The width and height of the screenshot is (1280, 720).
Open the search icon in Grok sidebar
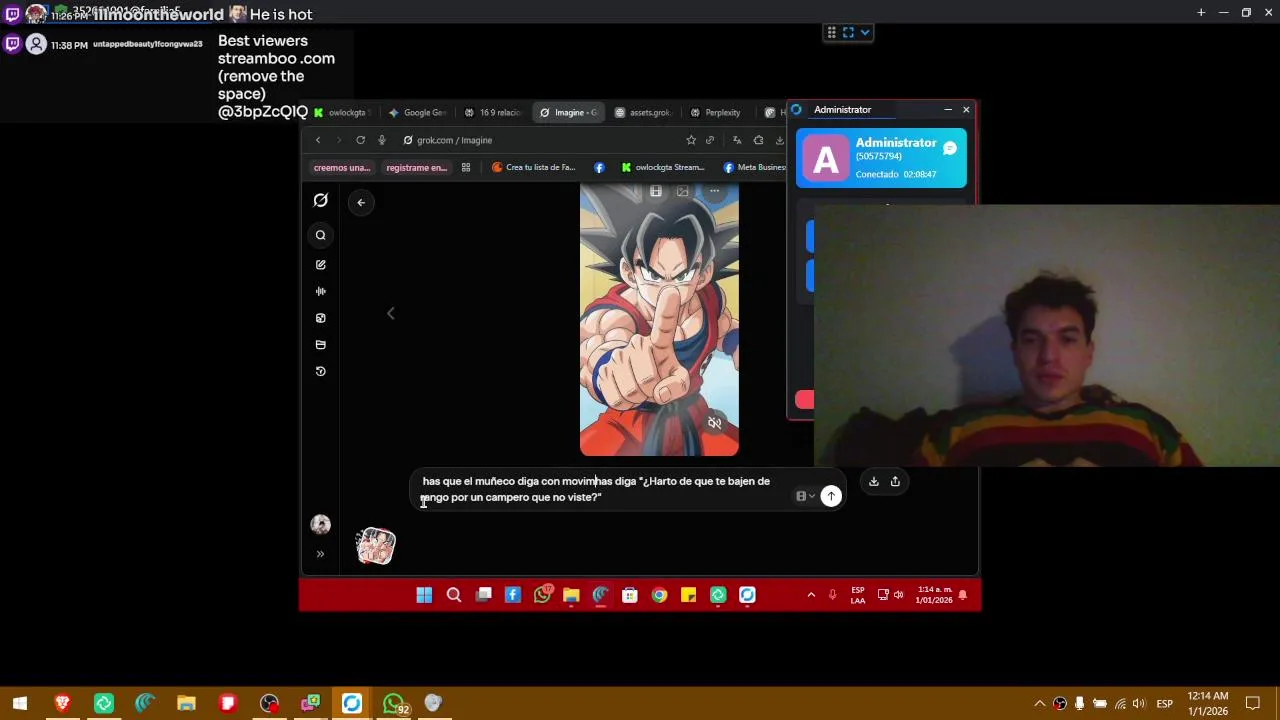tap(320, 236)
